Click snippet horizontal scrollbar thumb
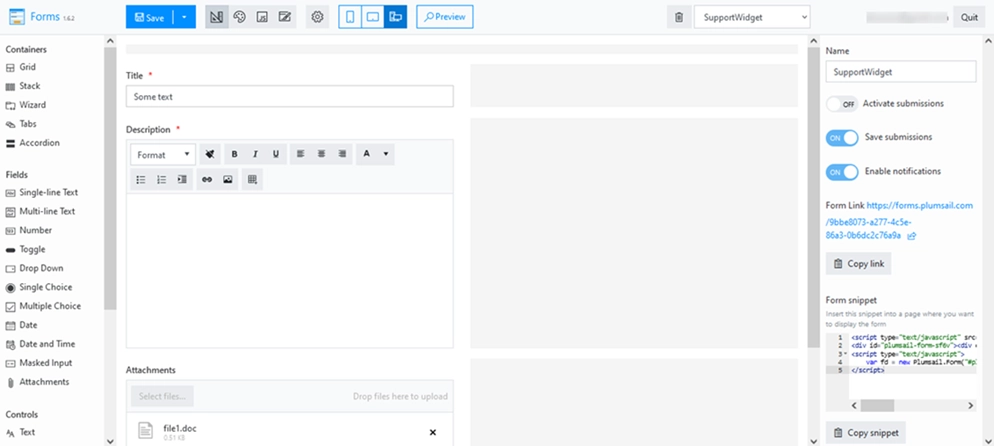This screenshot has width=994, height=446. point(877,405)
